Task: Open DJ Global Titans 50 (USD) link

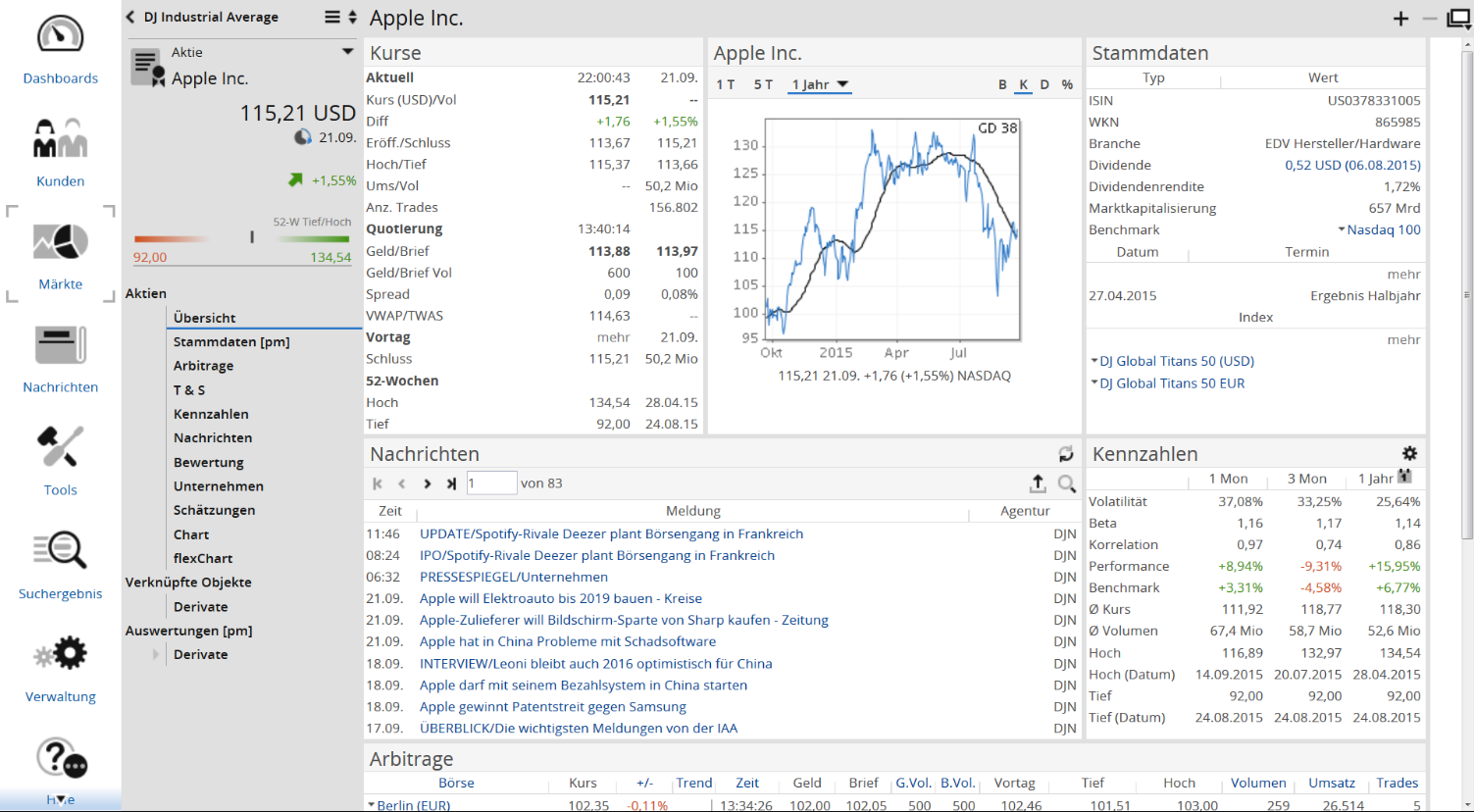Action: click(x=1175, y=361)
